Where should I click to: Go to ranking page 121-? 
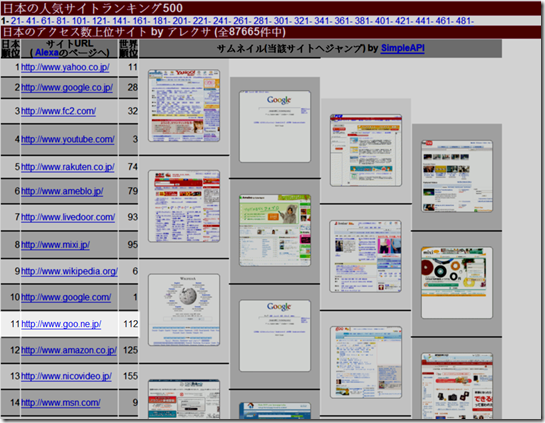tap(101, 21)
